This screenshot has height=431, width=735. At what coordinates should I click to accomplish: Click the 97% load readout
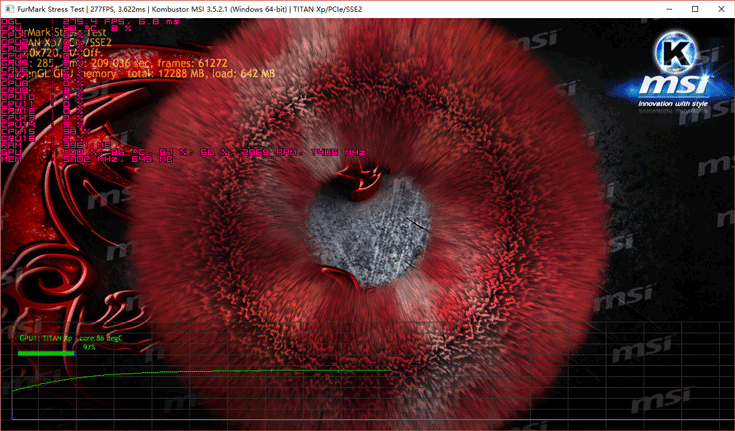(x=89, y=348)
